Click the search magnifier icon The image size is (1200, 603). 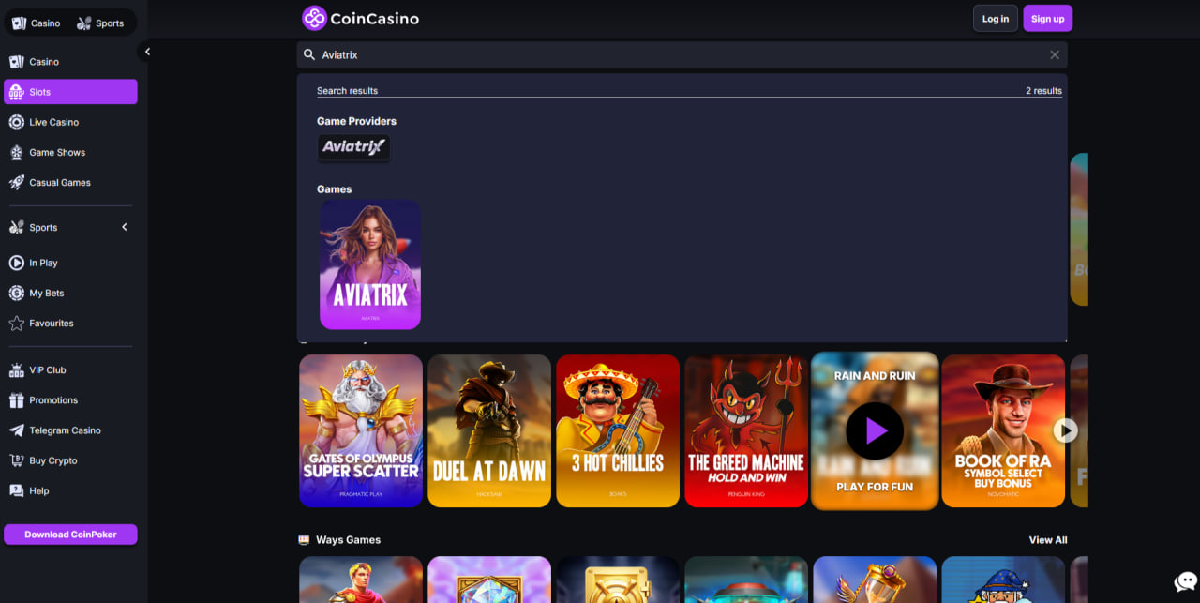point(310,55)
